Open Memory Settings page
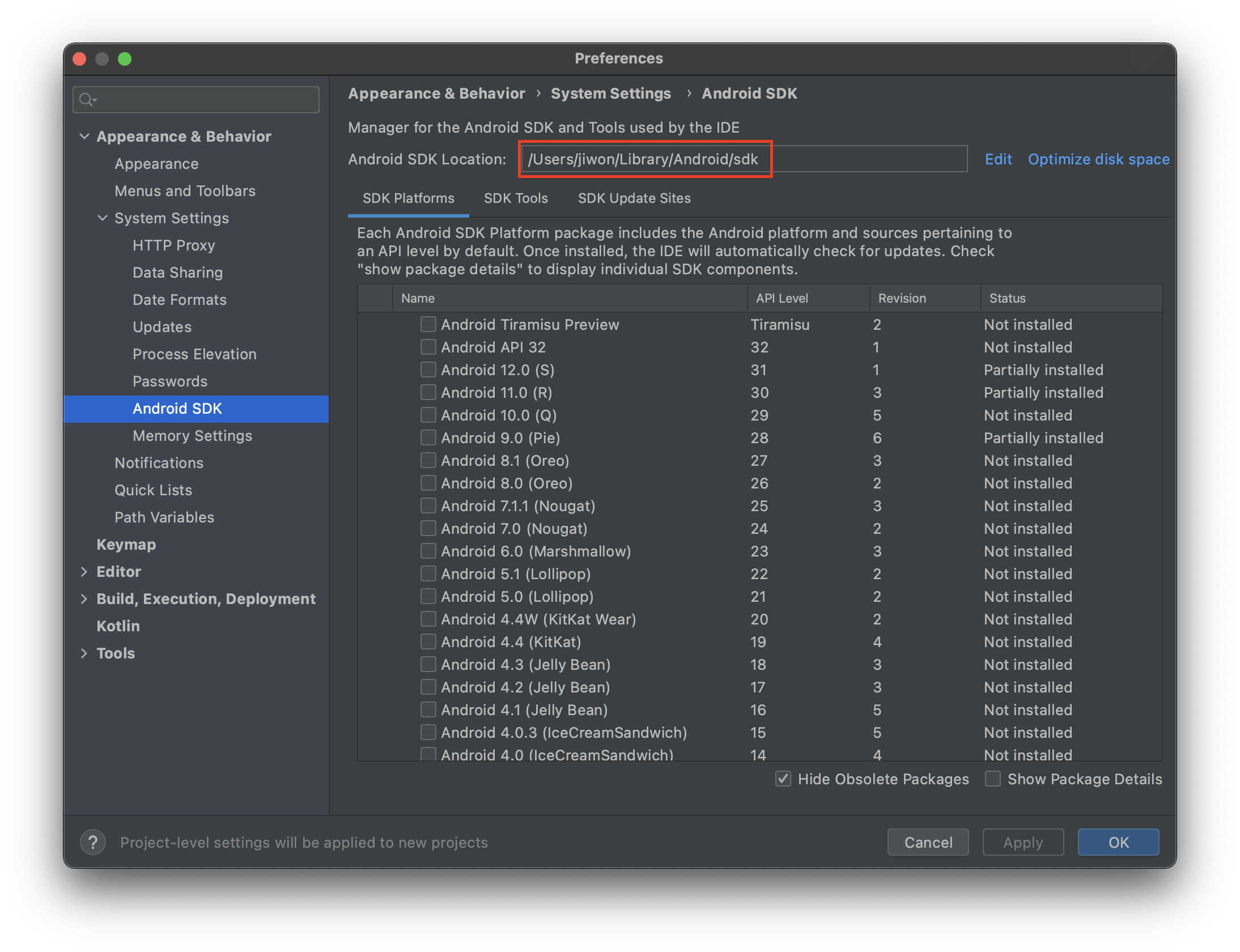 tap(192, 435)
